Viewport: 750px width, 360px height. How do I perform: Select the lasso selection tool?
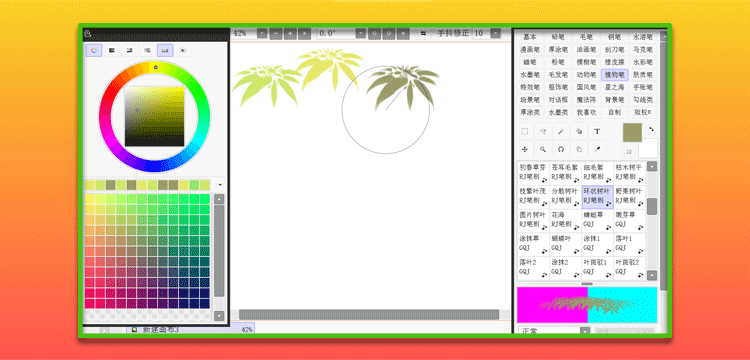pyautogui.click(x=543, y=131)
